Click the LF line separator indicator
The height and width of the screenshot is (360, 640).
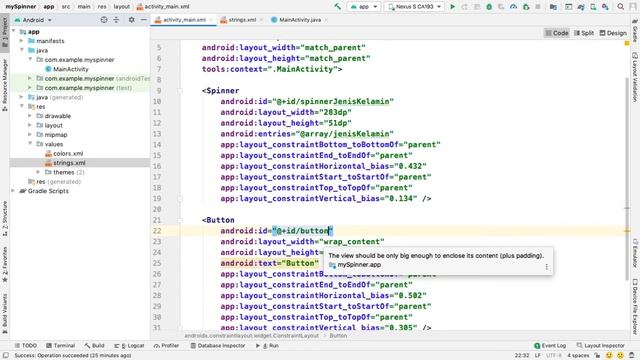(538, 356)
